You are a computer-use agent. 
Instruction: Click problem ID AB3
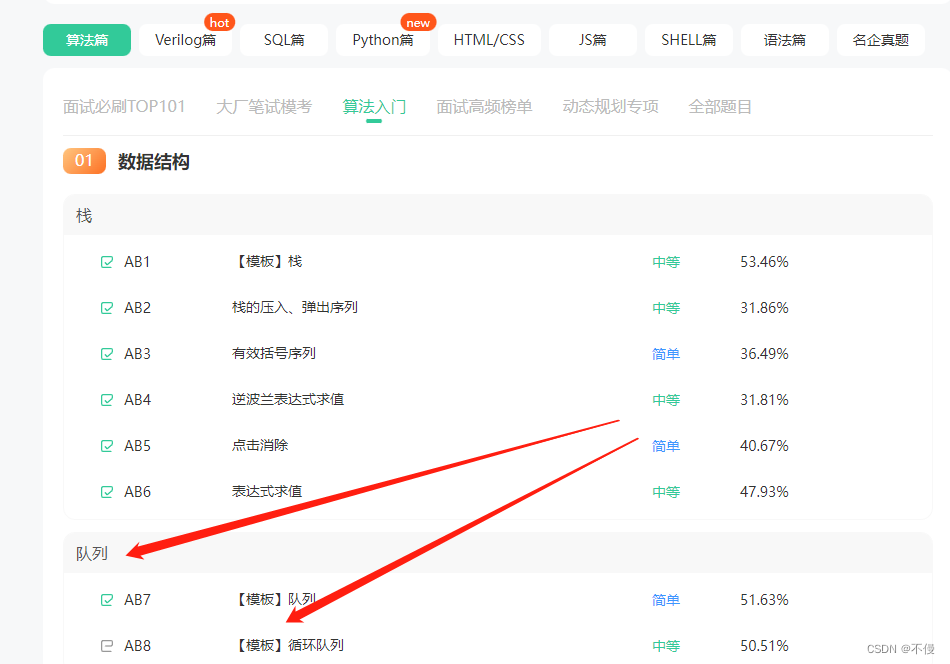138,354
